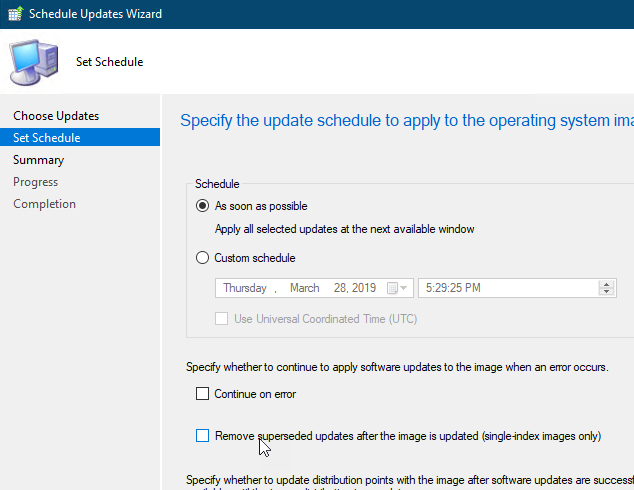Open the Summary step in the sidebar

pyautogui.click(x=38, y=160)
